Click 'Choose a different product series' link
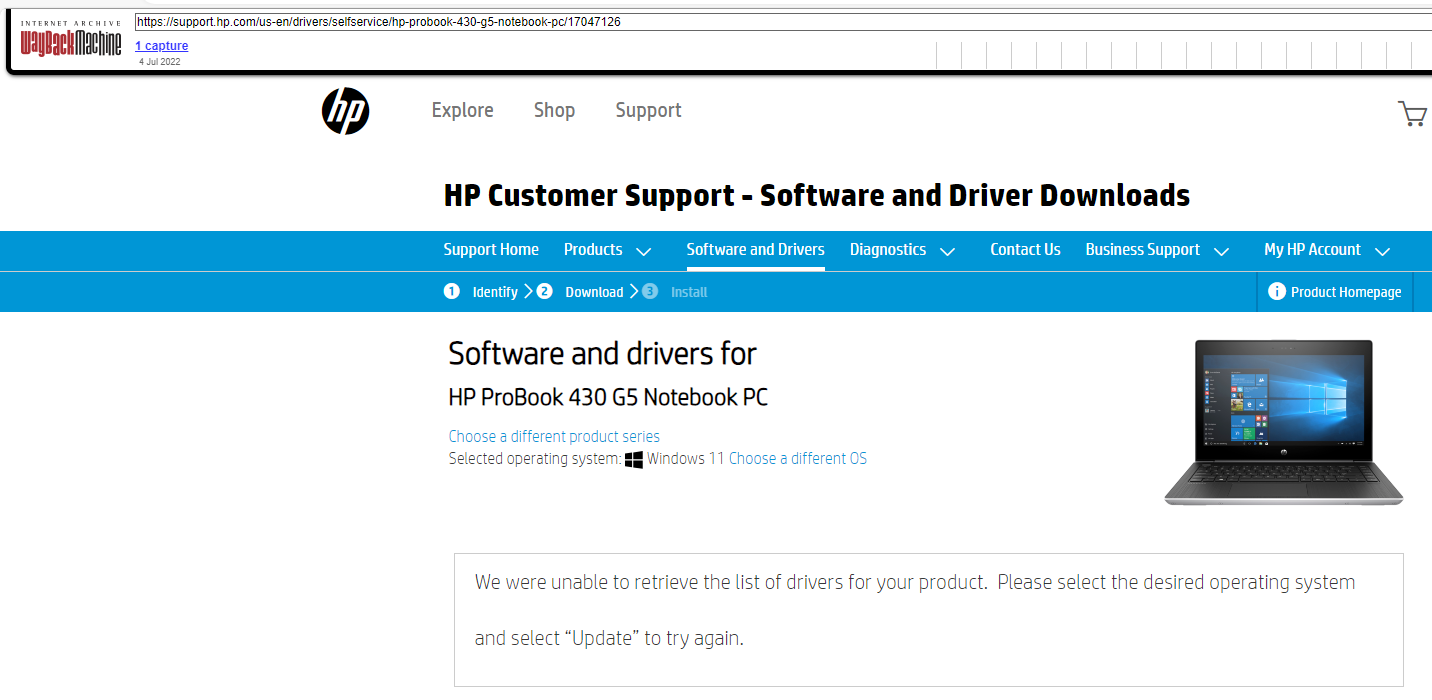Image resolution: width=1432 pixels, height=700 pixels. (554, 437)
